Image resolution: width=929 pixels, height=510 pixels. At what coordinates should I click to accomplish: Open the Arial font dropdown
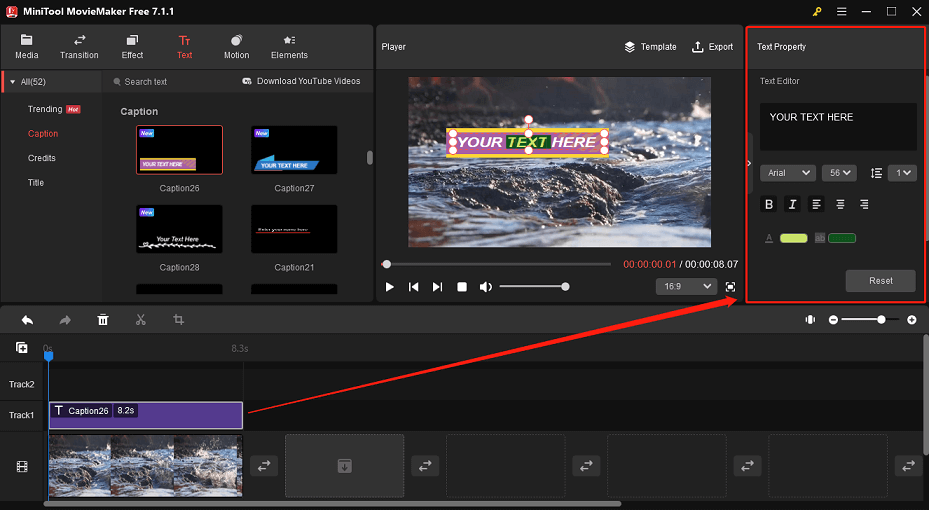788,173
